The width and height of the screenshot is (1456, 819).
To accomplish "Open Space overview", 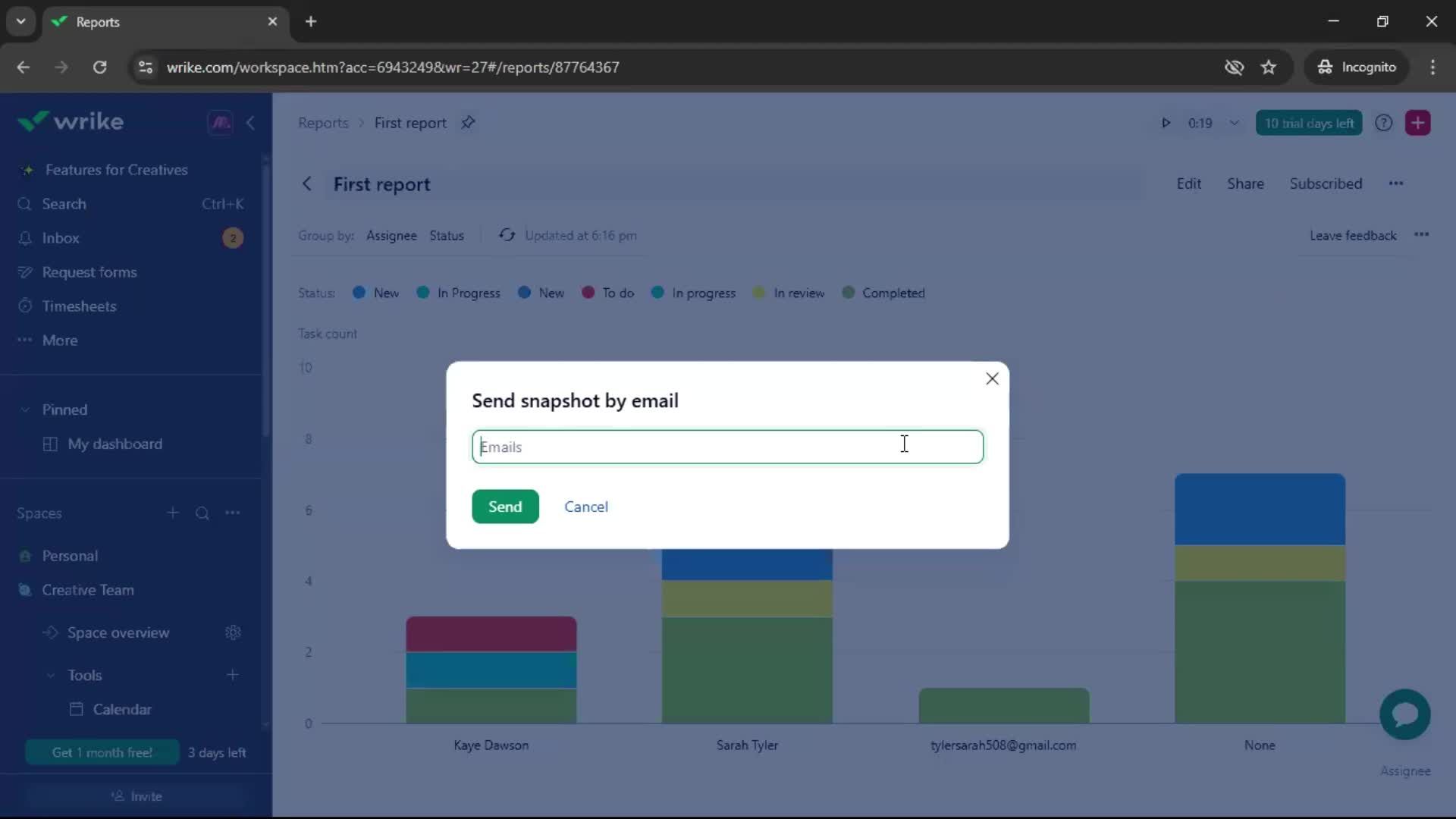I will pos(118,632).
